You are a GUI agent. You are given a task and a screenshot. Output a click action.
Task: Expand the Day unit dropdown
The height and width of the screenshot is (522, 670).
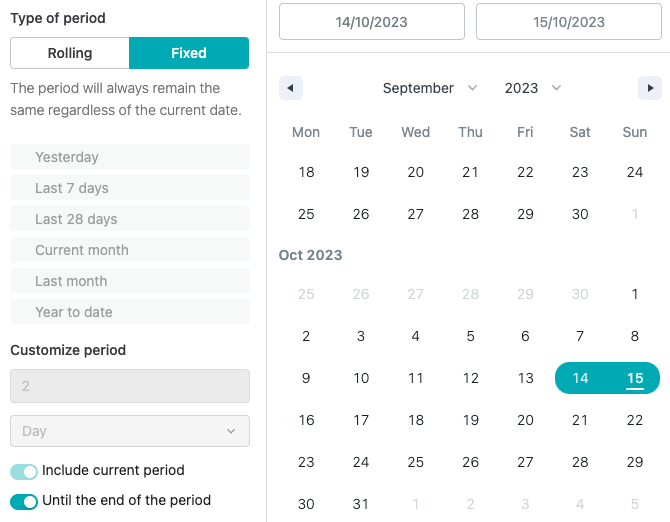pos(130,431)
